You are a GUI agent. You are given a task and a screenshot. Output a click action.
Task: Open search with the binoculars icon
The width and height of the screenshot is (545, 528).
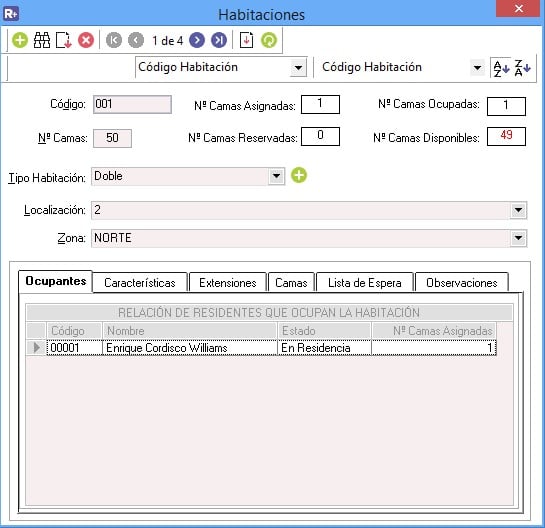[x=42, y=40]
